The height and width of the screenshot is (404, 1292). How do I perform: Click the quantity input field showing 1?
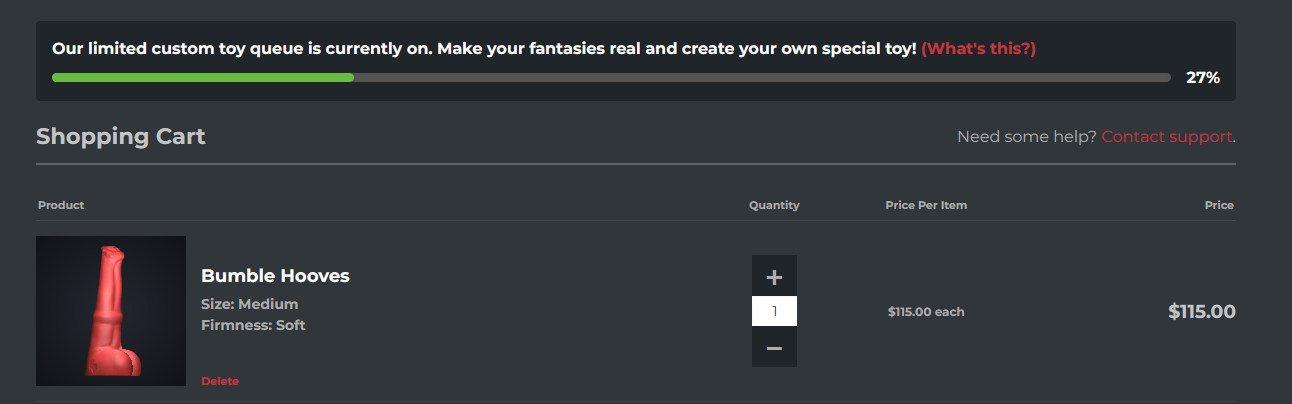774,312
